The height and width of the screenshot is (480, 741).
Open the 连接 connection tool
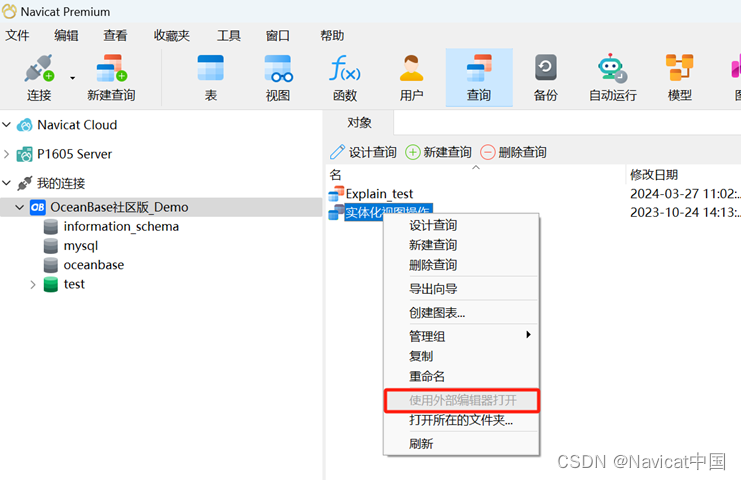[39, 78]
